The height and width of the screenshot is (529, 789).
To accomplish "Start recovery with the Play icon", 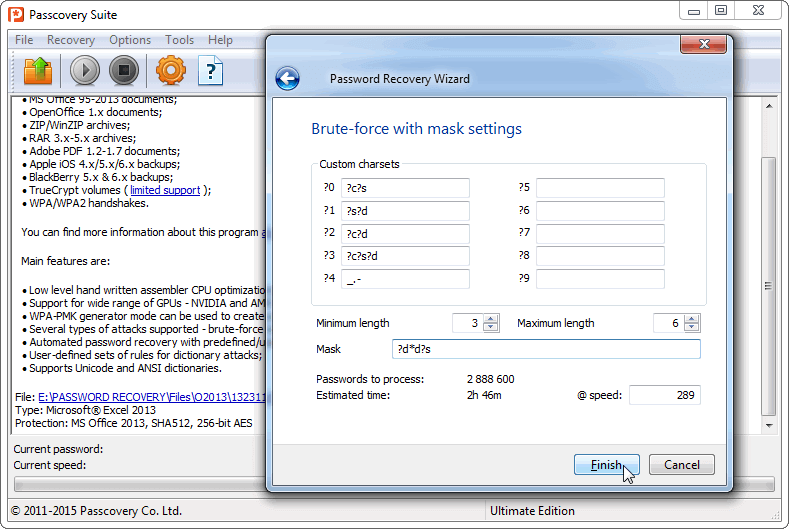I will (85, 70).
